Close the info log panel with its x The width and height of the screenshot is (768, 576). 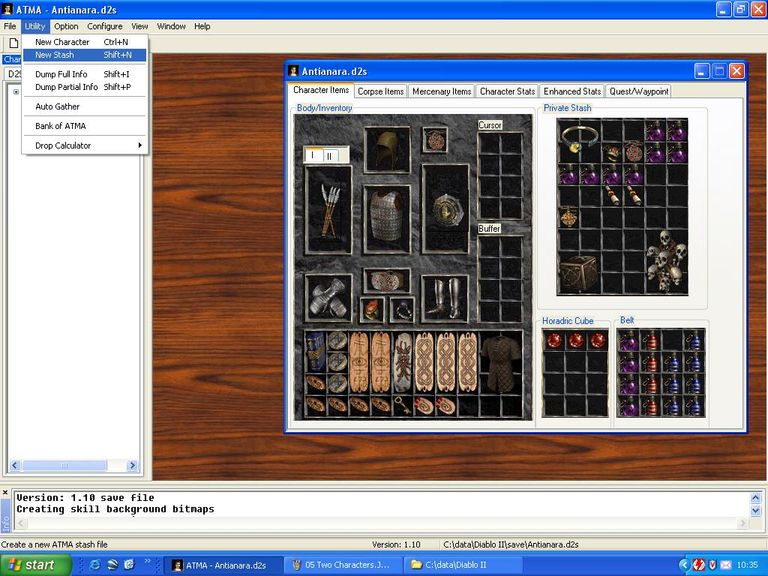(x=5, y=492)
